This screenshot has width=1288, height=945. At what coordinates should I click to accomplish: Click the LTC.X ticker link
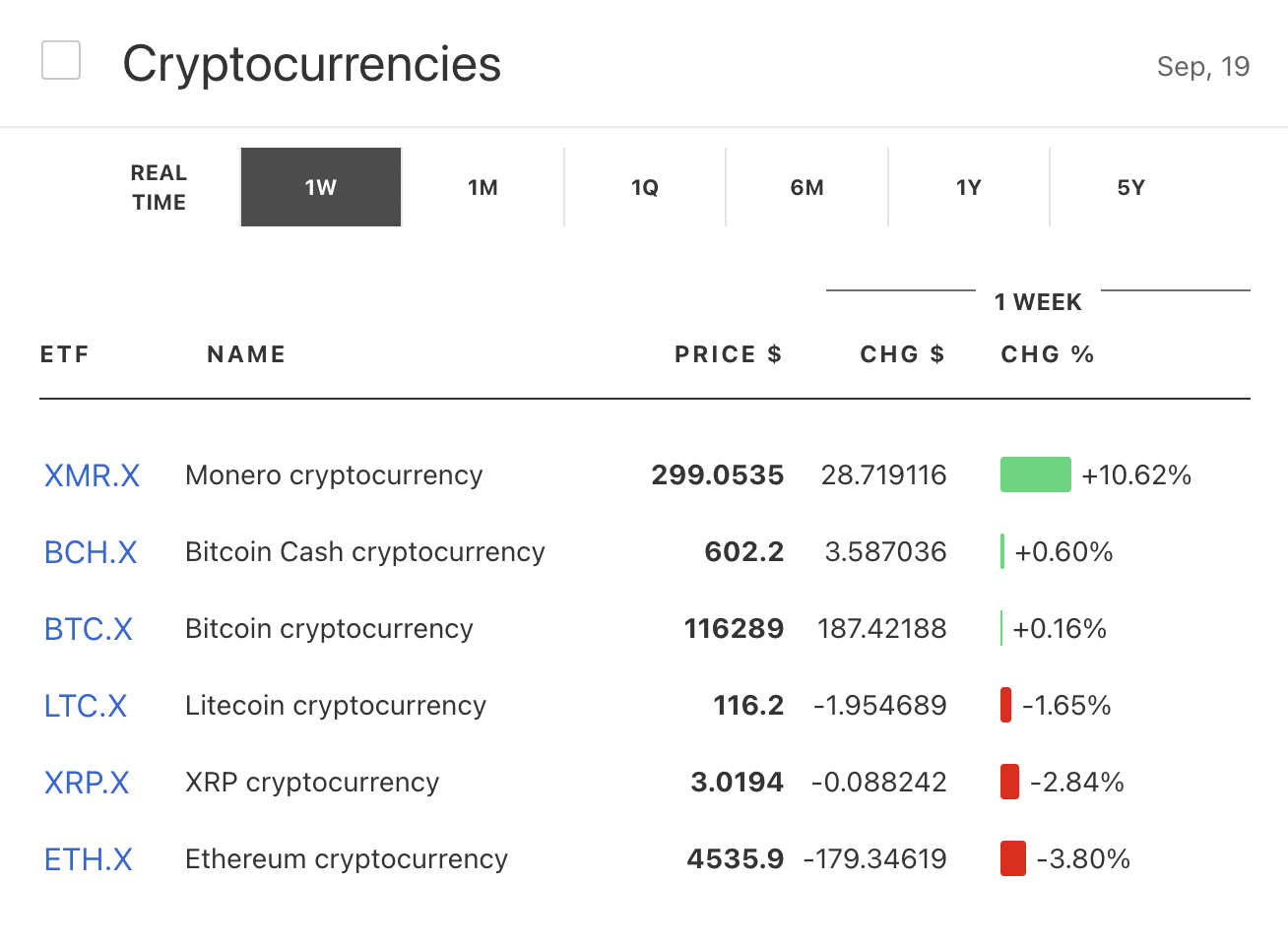[86, 706]
